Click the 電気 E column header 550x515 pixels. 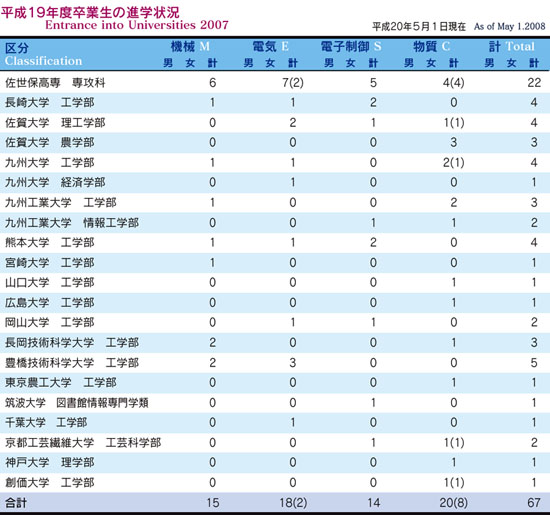pos(270,46)
